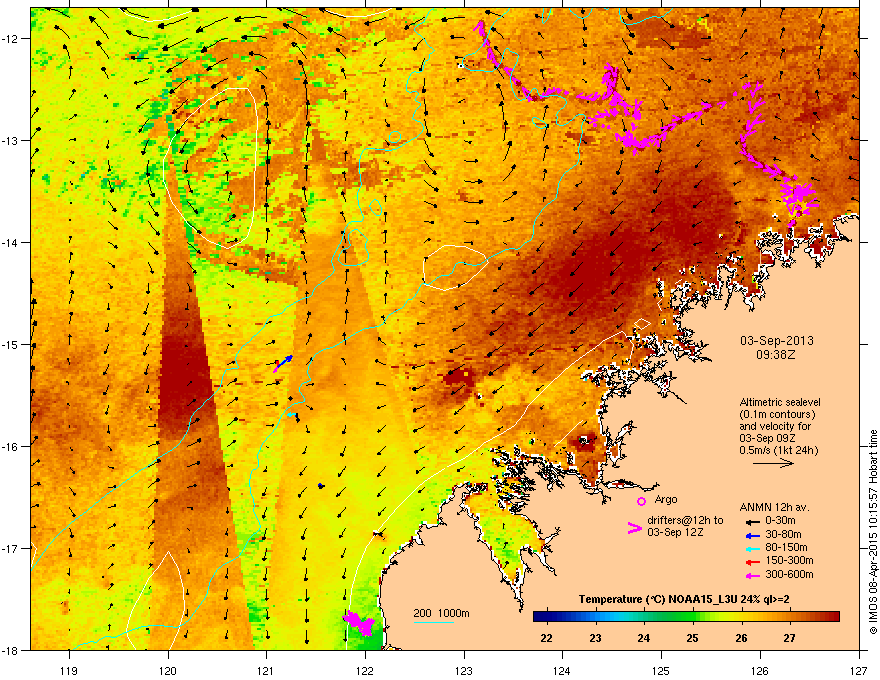Viewport: 880px width, 680px height.
Task: Click the longitude axis label 119
Action: point(69,670)
